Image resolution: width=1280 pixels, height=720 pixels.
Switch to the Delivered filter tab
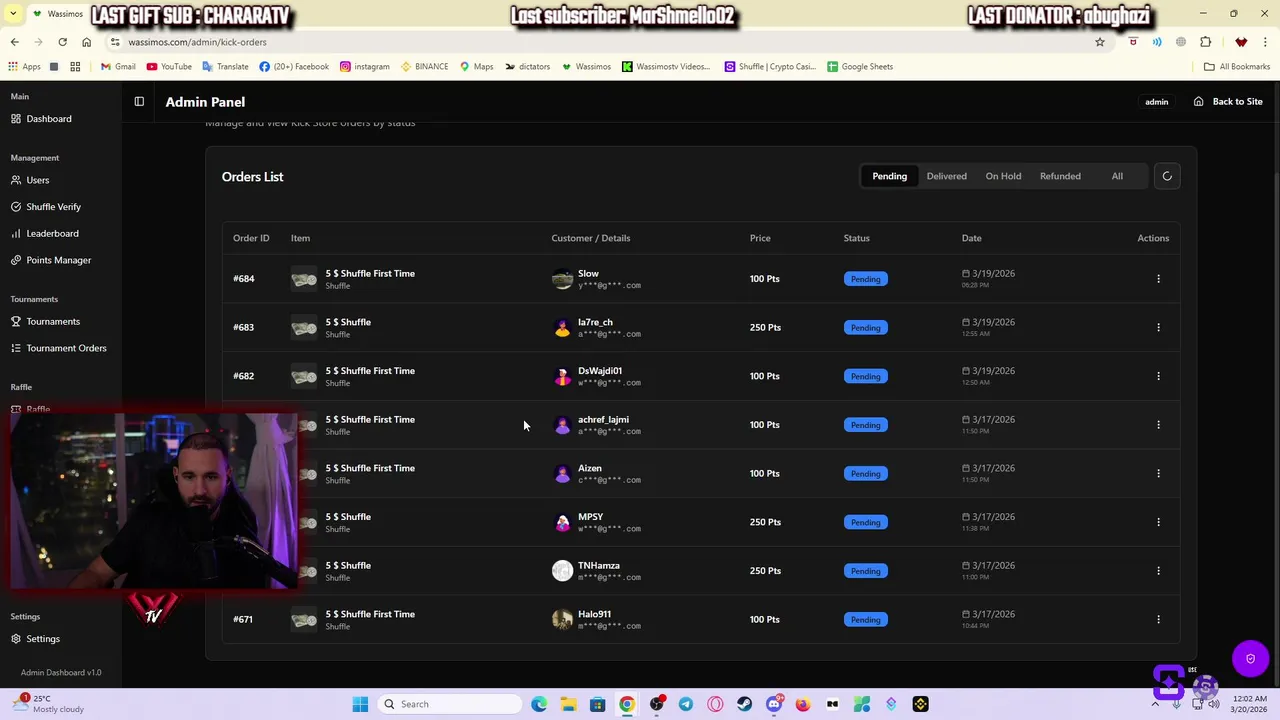tap(946, 176)
